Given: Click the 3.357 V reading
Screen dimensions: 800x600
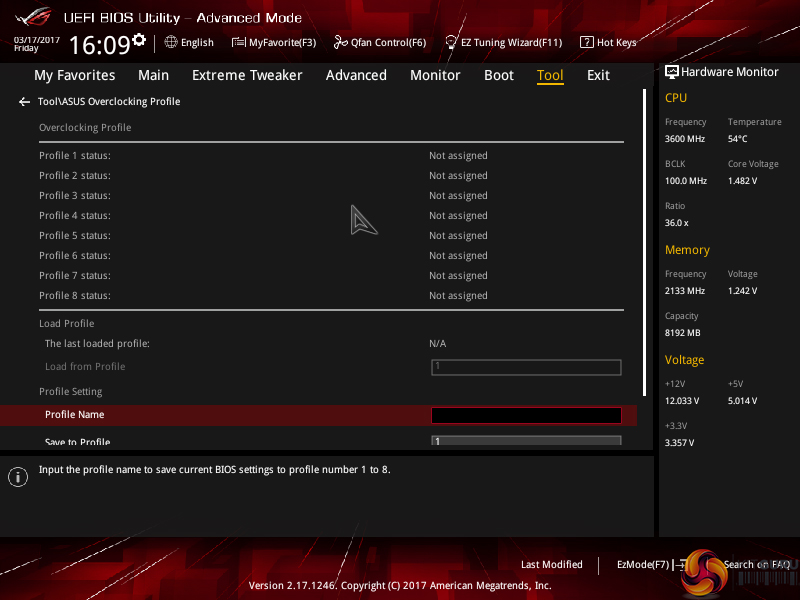Looking at the screenshot, I should pos(679,443).
